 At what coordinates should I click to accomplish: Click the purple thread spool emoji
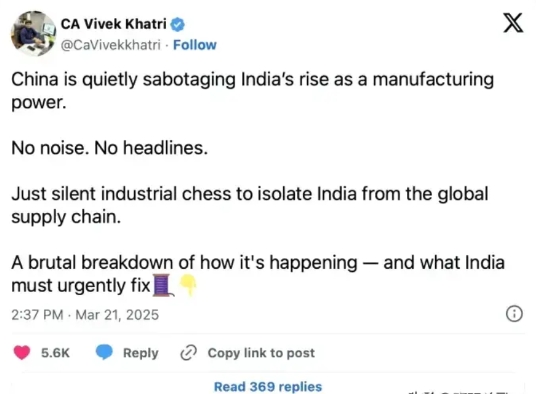pyautogui.click(x=163, y=285)
